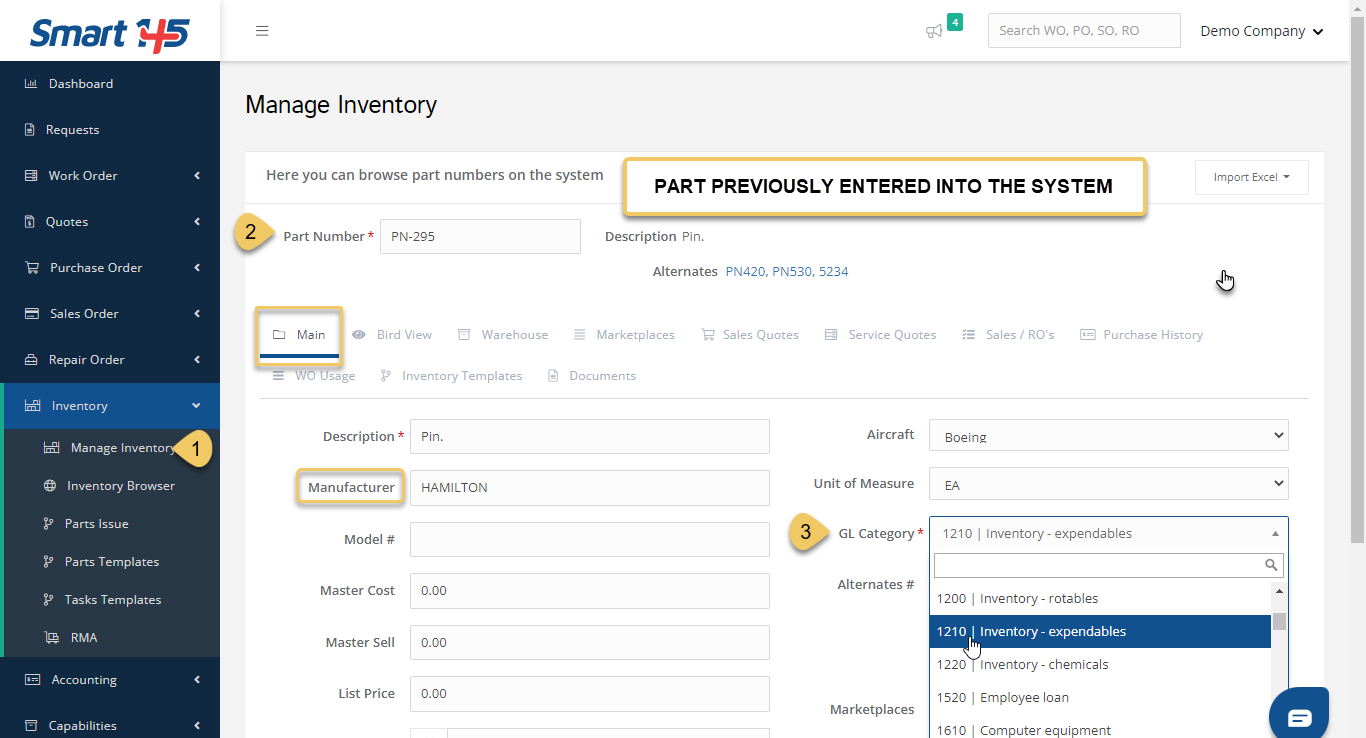This screenshot has height=738, width=1366.
Task: Open the Aircraft dropdown showing Boeing
Action: click(x=1109, y=436)
